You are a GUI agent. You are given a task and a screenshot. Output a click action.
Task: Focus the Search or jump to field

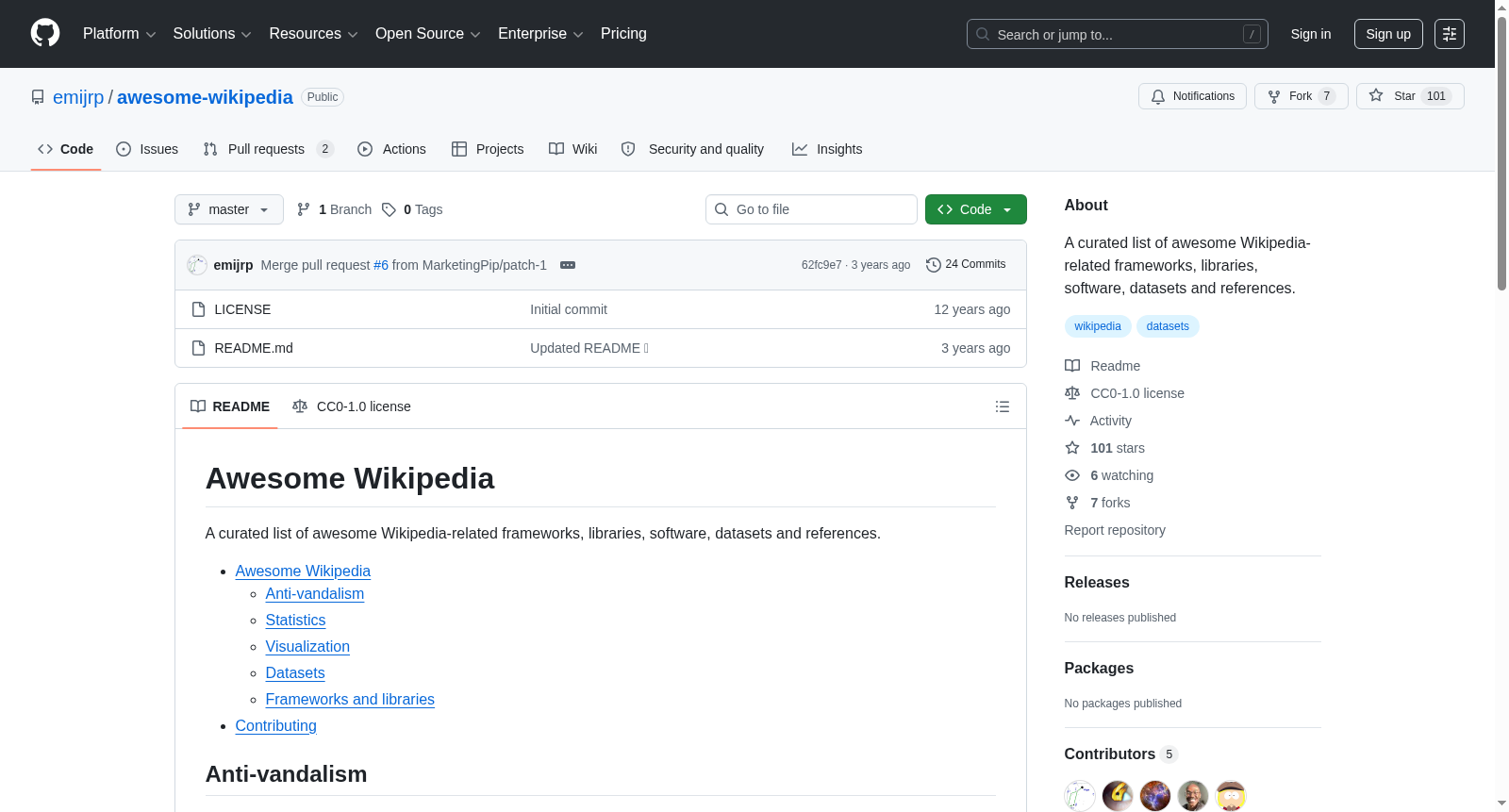(x=1118, y=34)
